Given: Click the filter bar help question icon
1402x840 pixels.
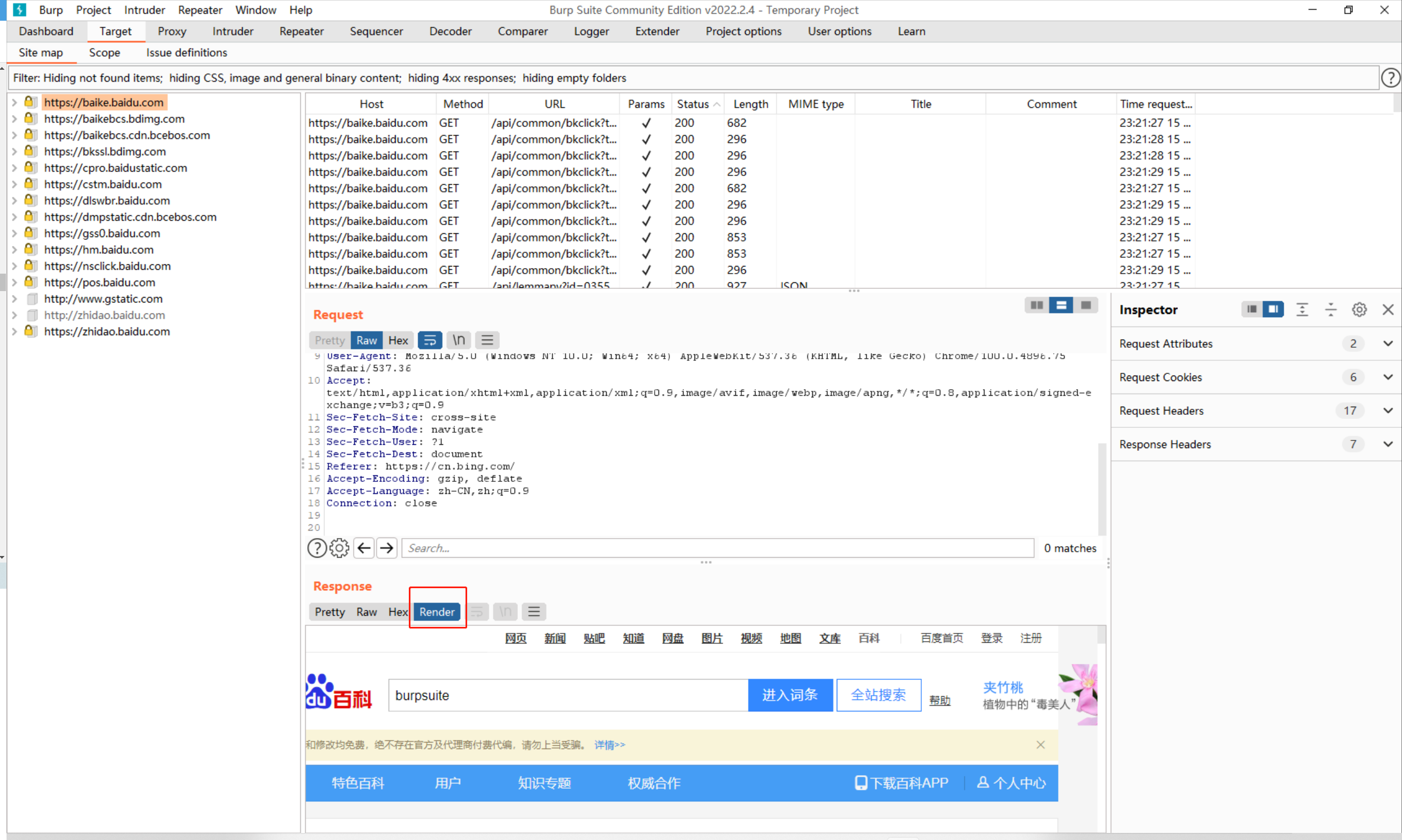Looking at the screenshot, I should click(1390, 77).
